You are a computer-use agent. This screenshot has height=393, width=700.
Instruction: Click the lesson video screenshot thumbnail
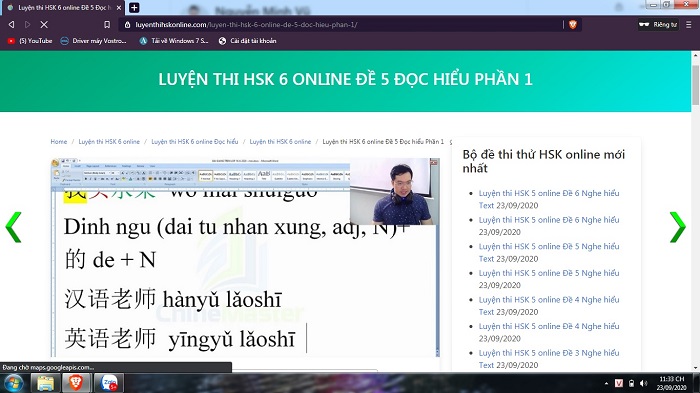tap(245, 257)
